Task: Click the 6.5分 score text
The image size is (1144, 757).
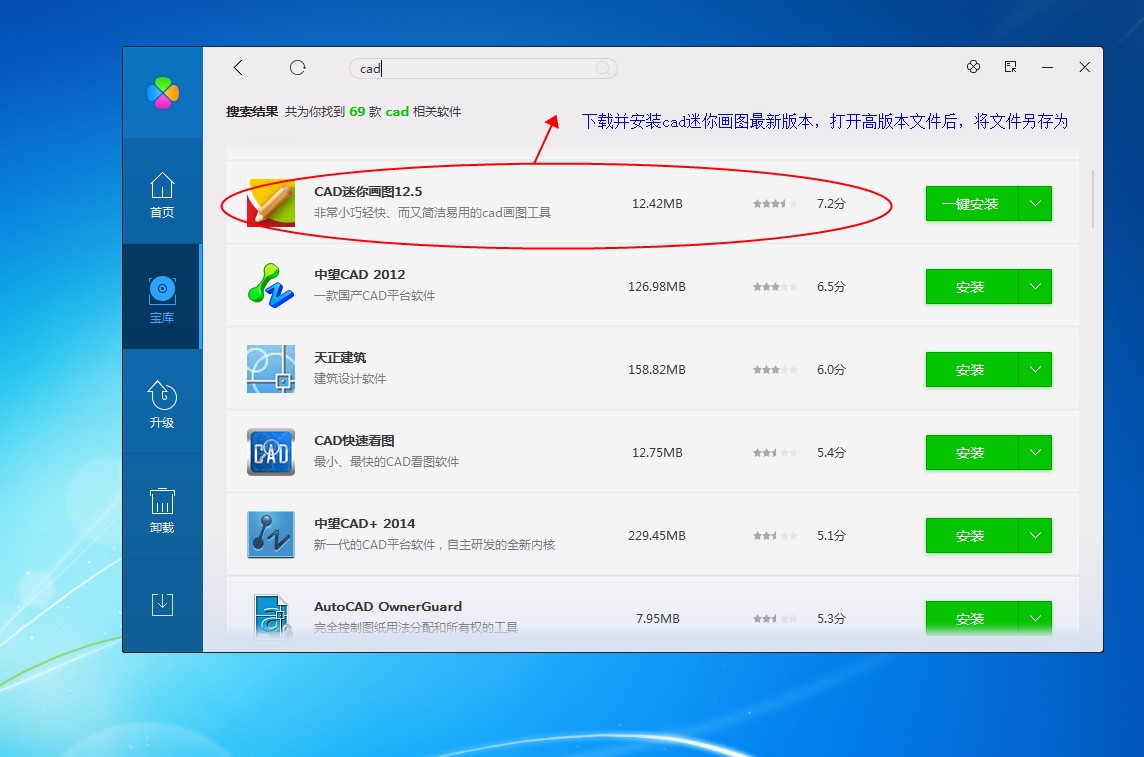Action: coord(831,287)
